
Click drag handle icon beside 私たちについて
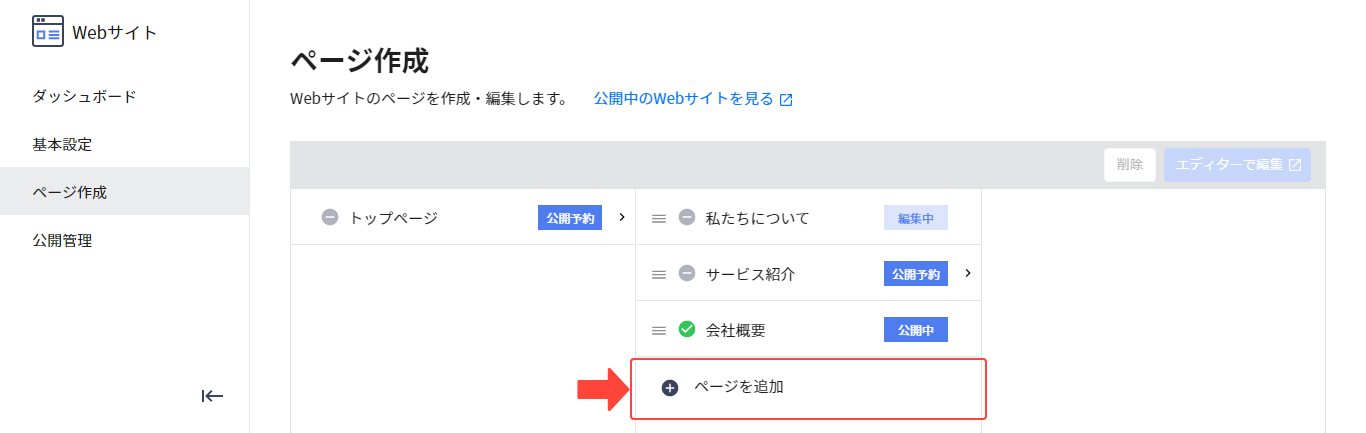click(x=659, y=218)
